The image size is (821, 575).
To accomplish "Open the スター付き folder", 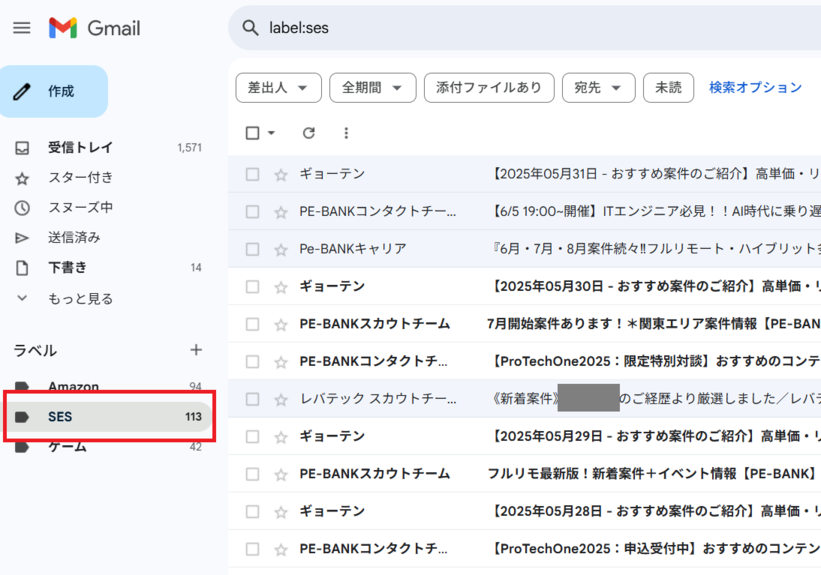I will pos(80,178).
